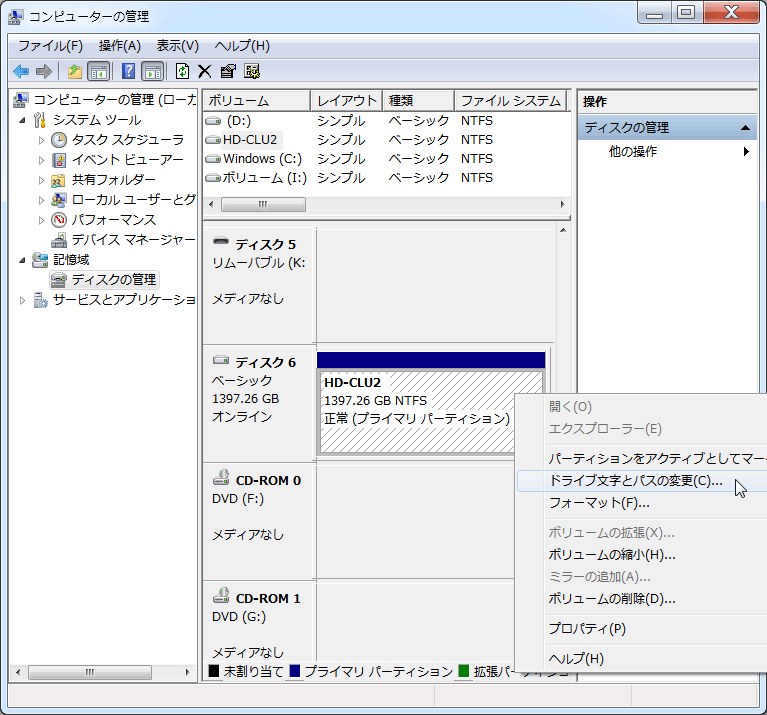Choose ドライブ文字とパスの変更(C)... from context menu
This screenshot has width=767, height=715.
click(x=642, y=481)
